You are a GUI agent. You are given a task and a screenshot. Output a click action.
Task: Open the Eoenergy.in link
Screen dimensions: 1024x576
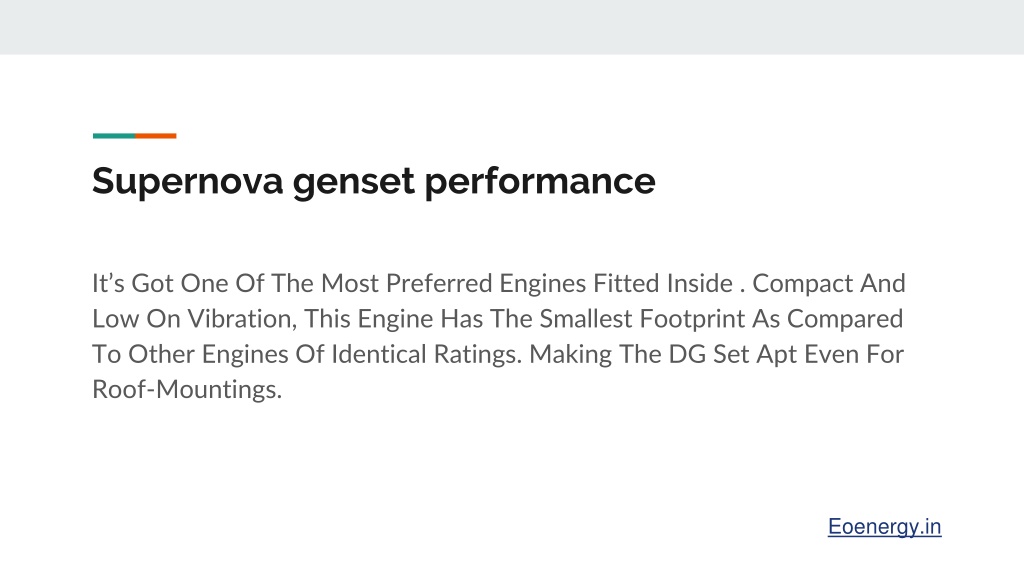point(884,526)
